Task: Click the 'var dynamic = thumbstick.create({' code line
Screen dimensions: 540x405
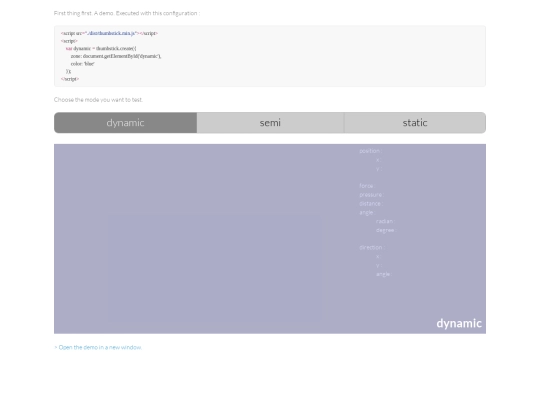Action: pos(101,49)
